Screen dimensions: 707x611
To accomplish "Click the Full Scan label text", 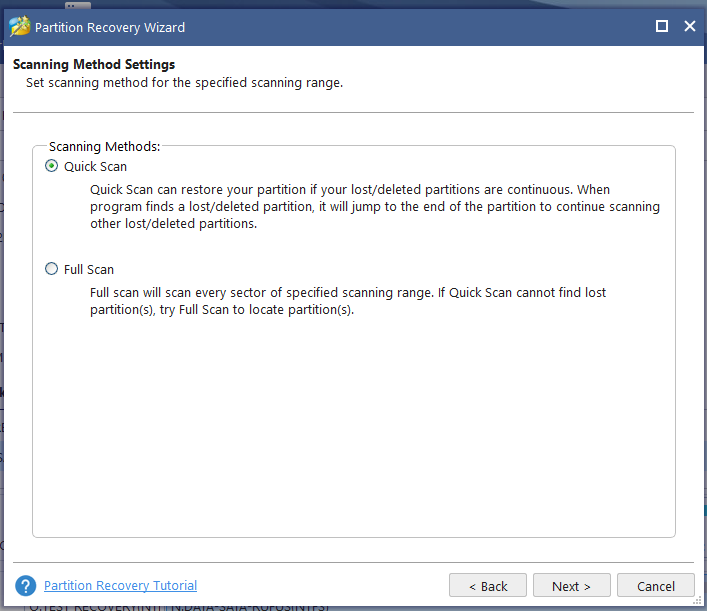I will tap(89, 270).
